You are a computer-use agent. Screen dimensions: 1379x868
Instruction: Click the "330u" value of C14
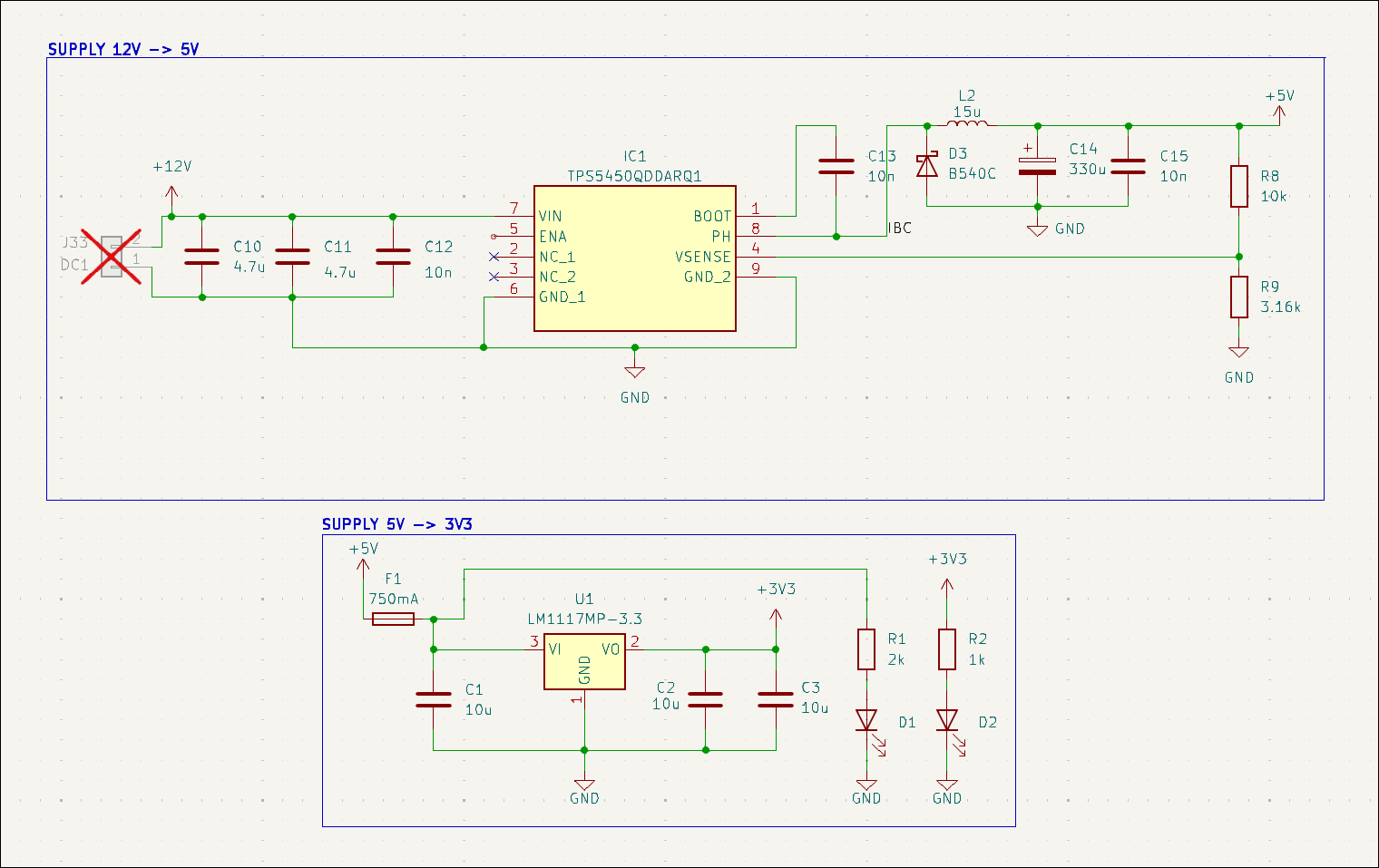pos(1087,169)
